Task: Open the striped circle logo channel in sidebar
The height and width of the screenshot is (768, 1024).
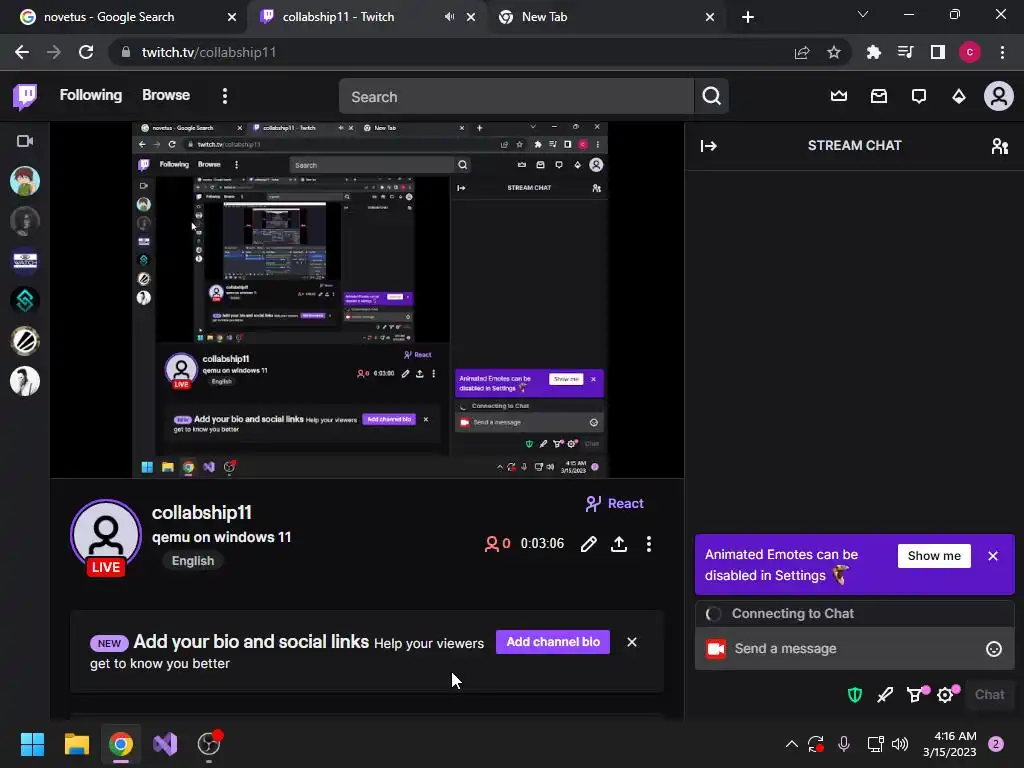Action: pos(25,341)
